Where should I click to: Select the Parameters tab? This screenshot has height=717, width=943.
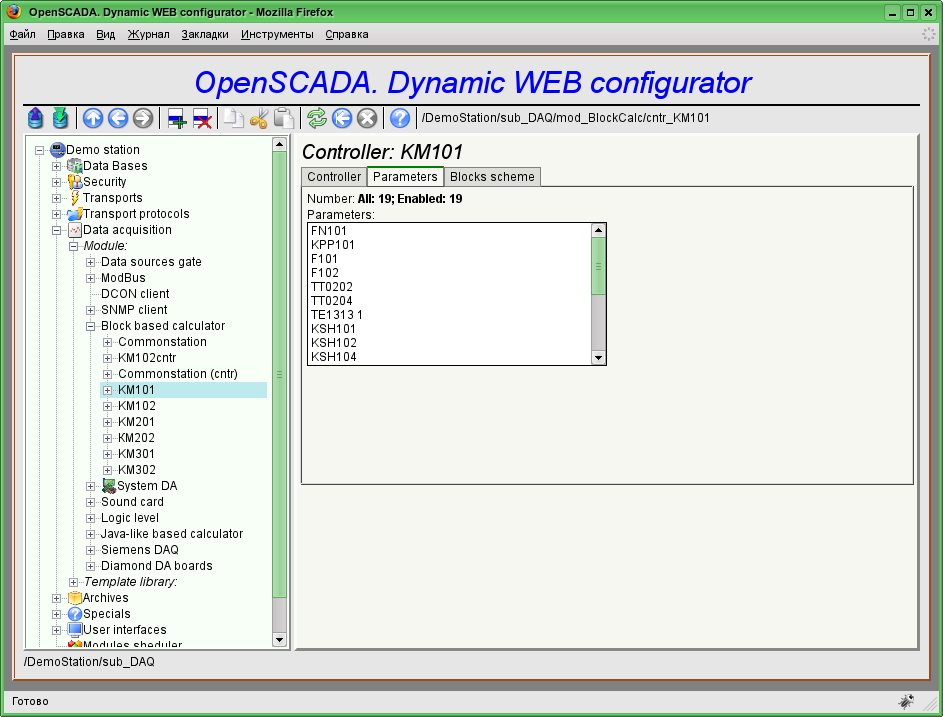click(405, 176)
